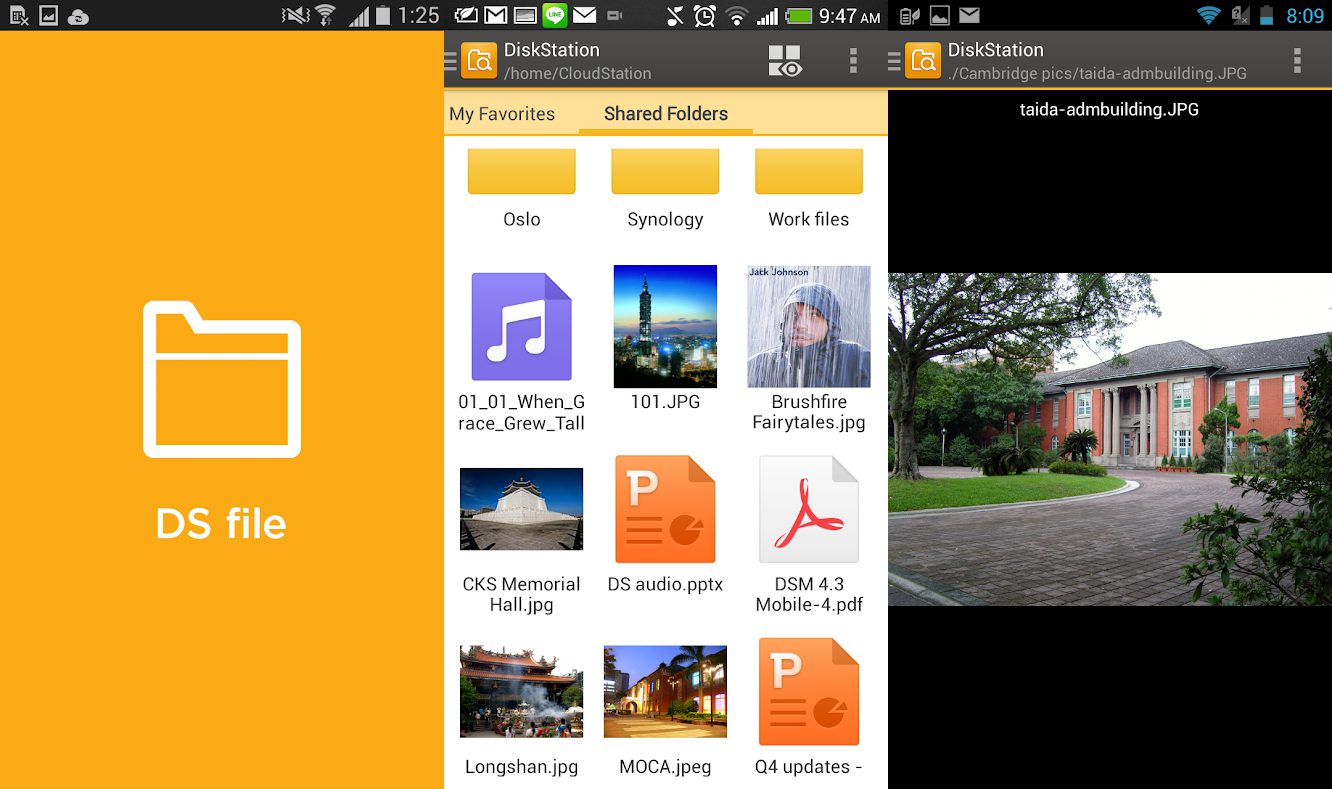Expand the navigation drawer from CloudStation header icon
This screenshot has height=789, width=1332.
point(472,61)
